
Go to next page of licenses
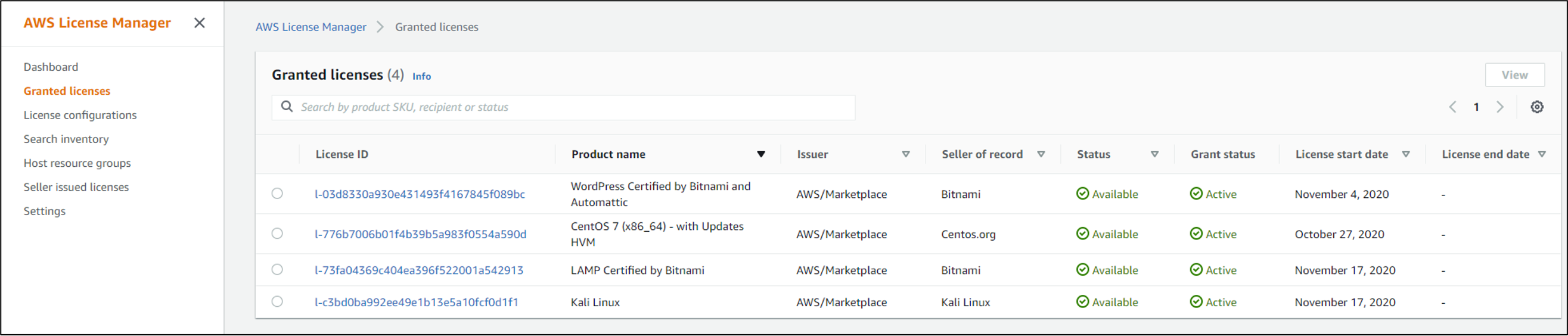tap(1500, 107)
